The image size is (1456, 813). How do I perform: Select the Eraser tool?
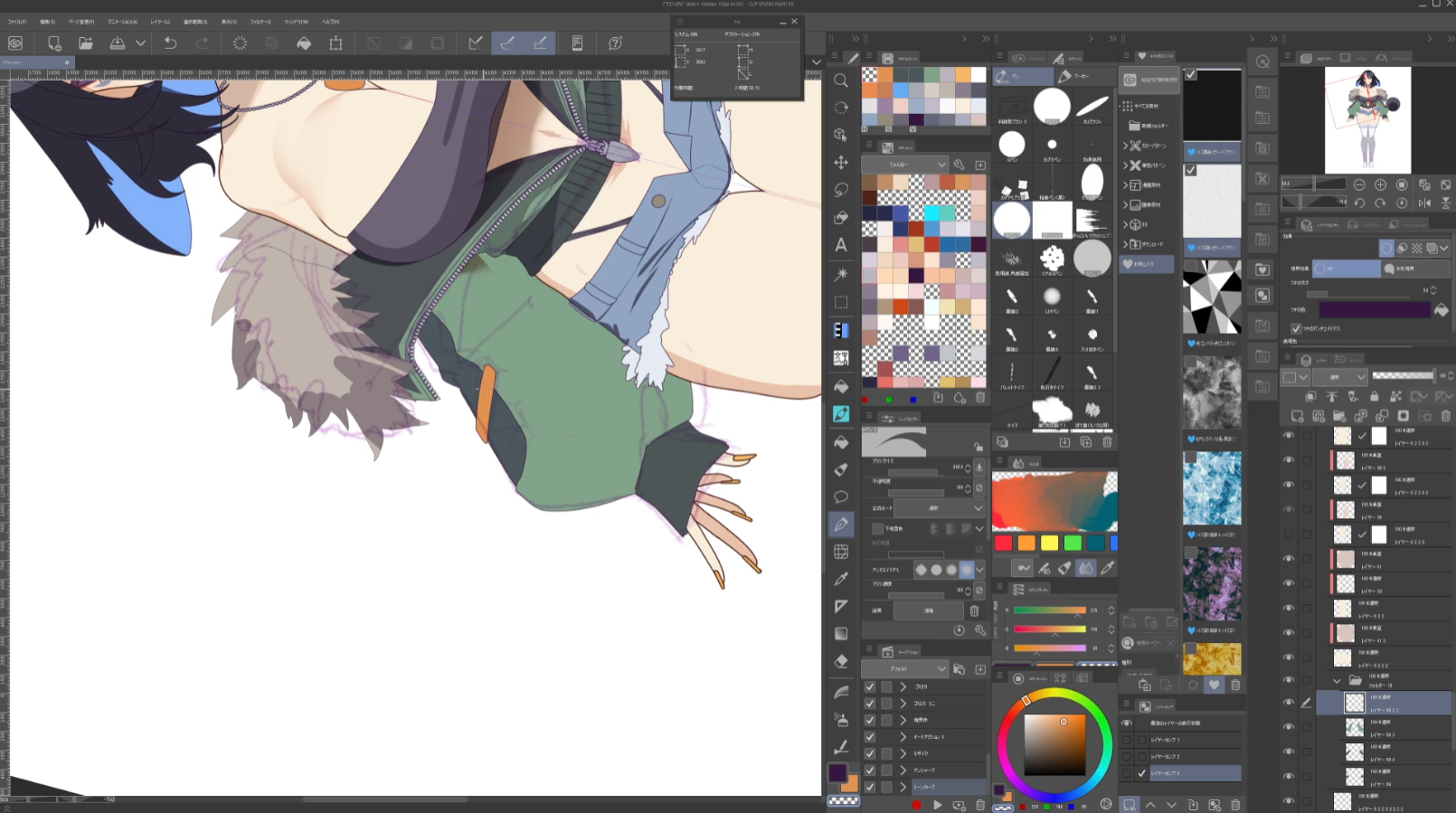pyautogui.click(x=841, y=661)
